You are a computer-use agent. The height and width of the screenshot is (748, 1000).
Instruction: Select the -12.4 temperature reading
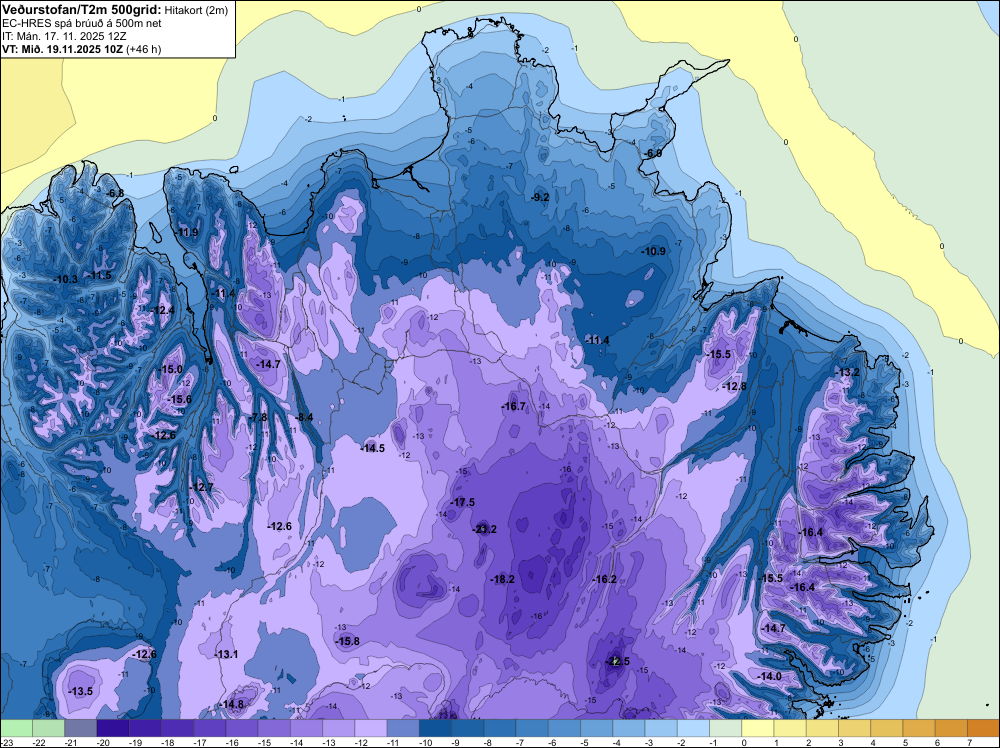tap(163, 310)
